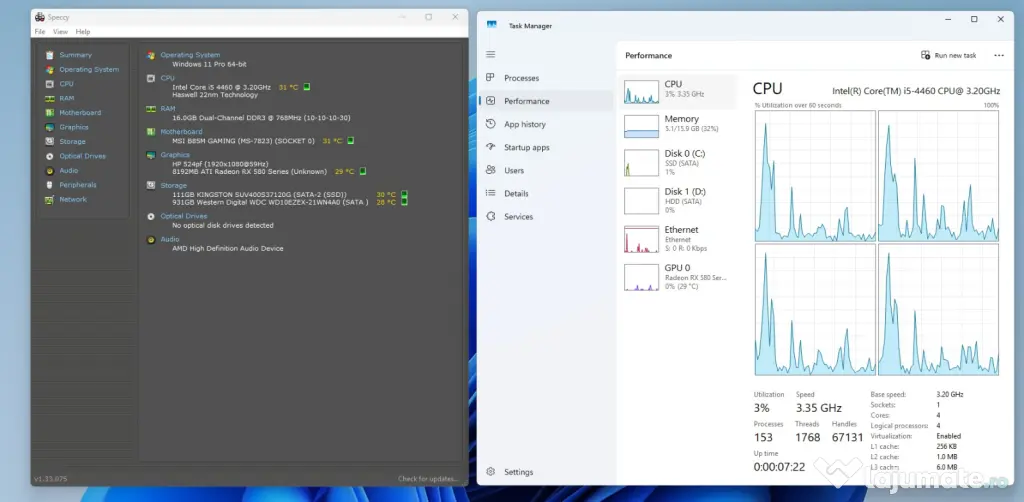The height and width of the screenshot is (502, 1024).
Task: Click GPU temperature indicator beside 29 °C
Action: pyautogui.click(x=363, y=171)
